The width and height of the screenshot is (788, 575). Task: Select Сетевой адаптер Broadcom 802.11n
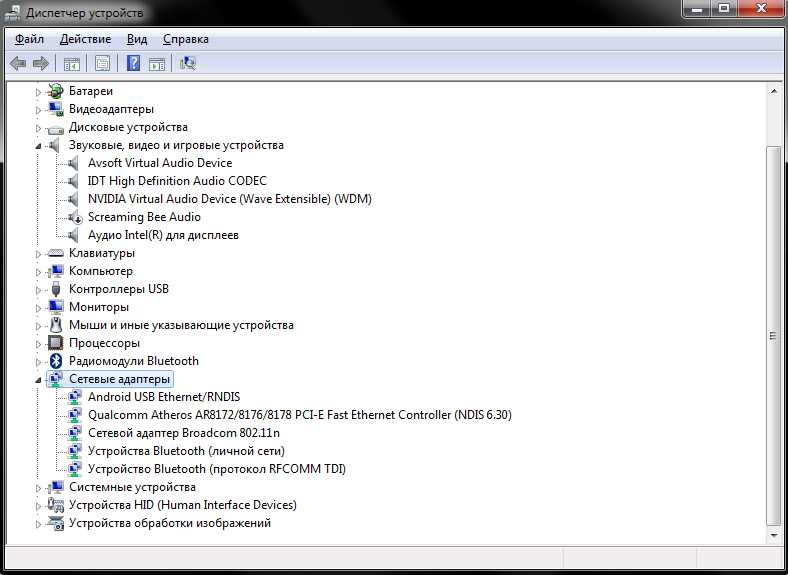184,433
